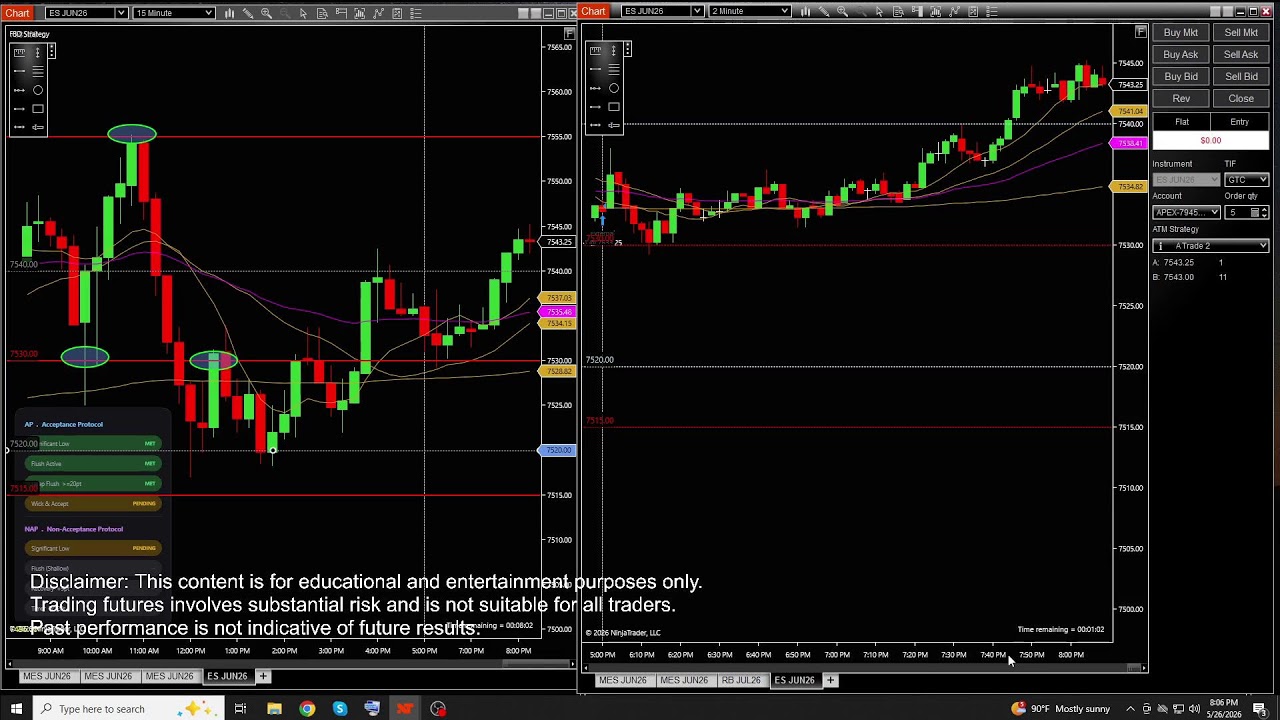Add new tab in left chart window
Screen dimensions: 1280x720
tap(263, 676)
